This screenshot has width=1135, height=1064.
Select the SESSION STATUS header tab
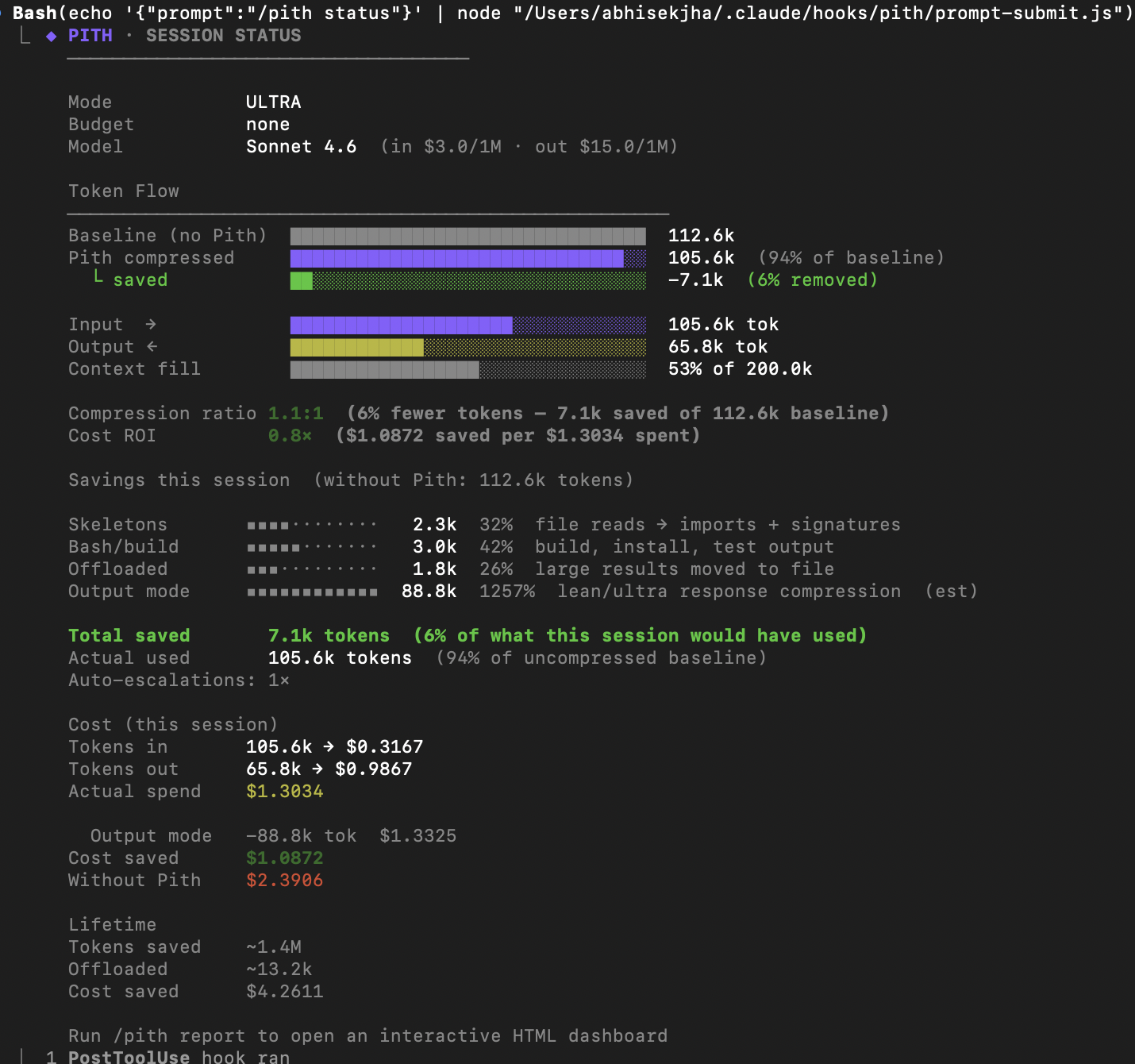223,35
